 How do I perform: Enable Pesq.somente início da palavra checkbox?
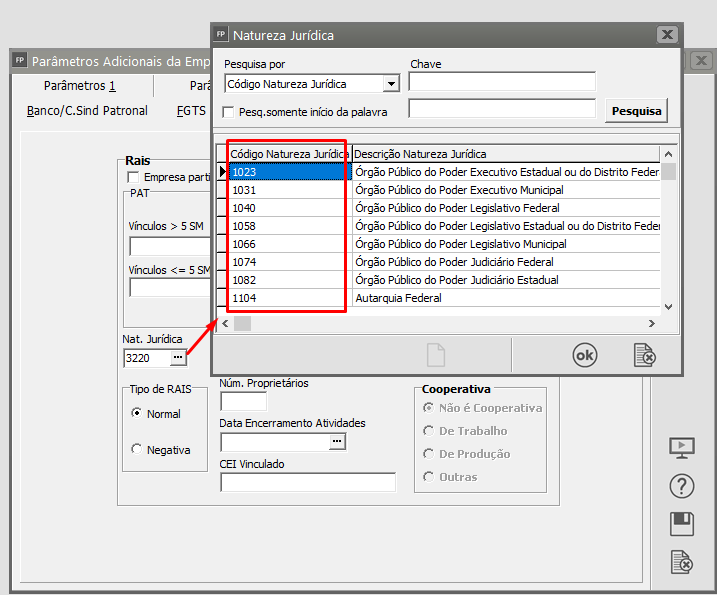(x=229, y=112)
